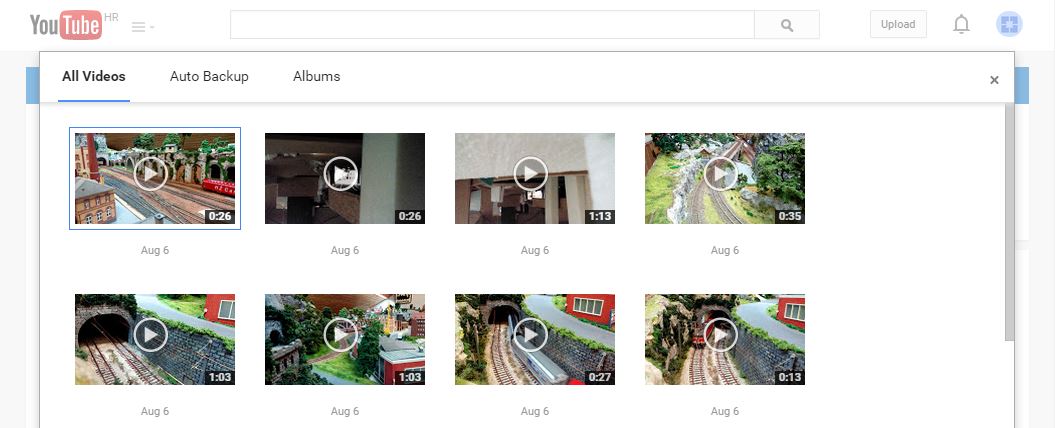Select the dark 0:26 video thumbnail
The height and width of the screenshot is (428, 1055).
[344, 178]
